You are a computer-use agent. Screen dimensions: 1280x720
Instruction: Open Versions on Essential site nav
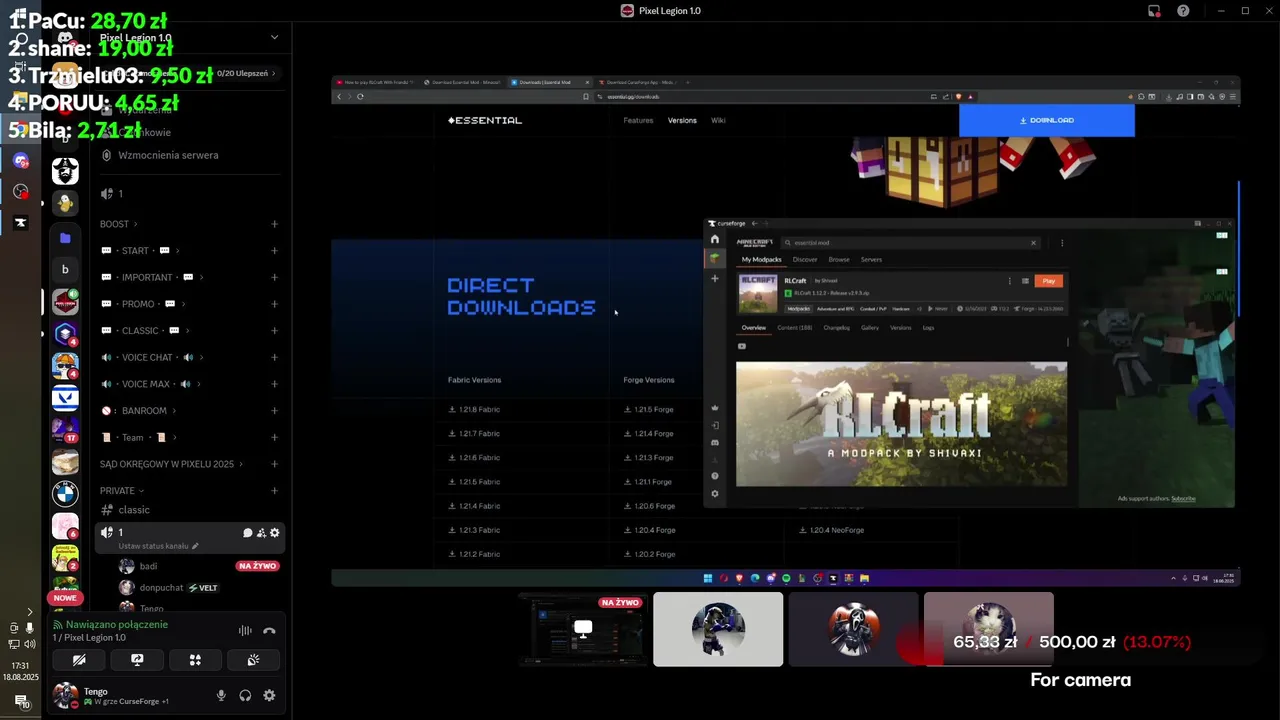(x=682, y=120)
